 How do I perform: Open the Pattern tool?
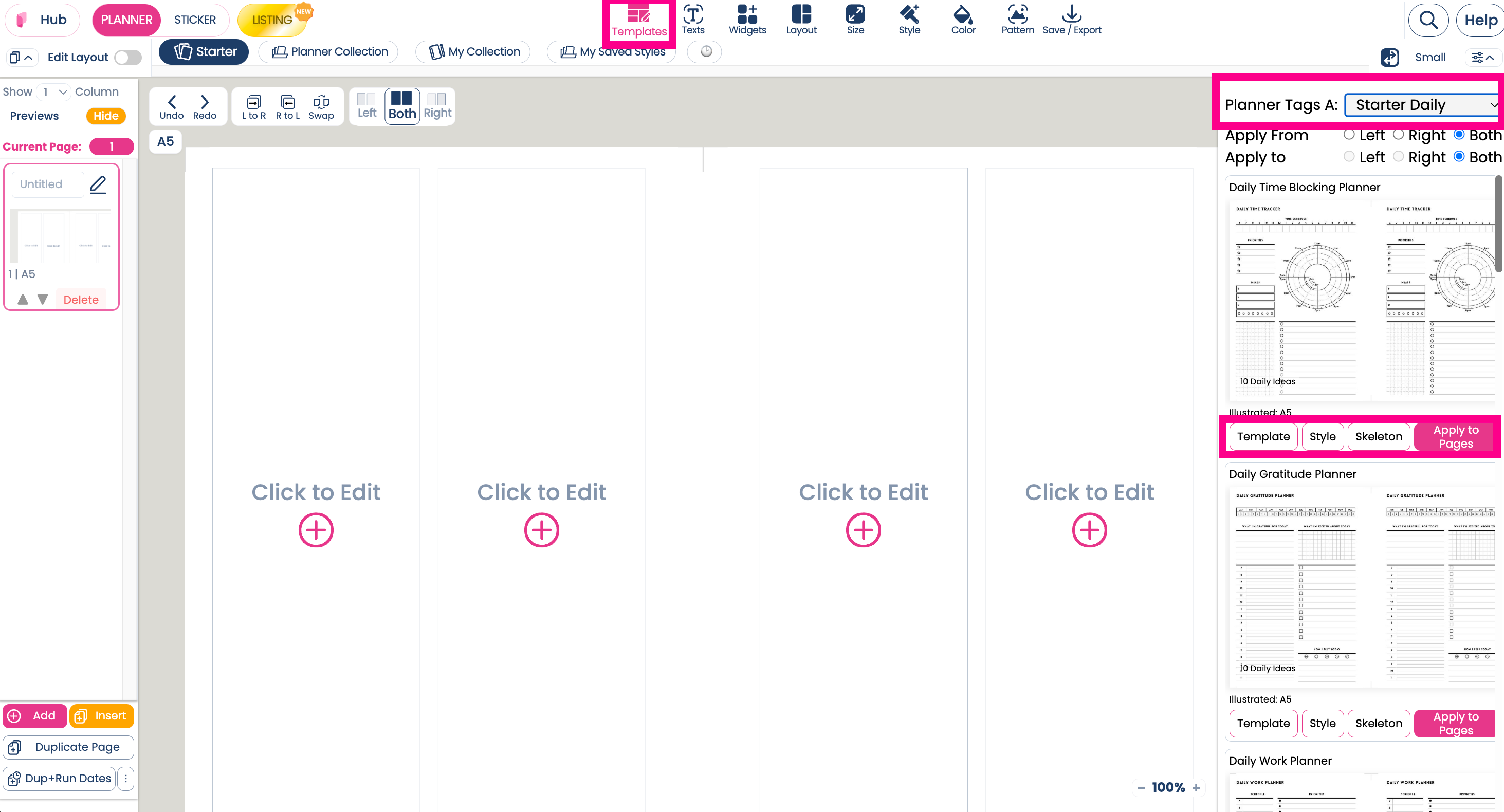[x=1017, y=20]
